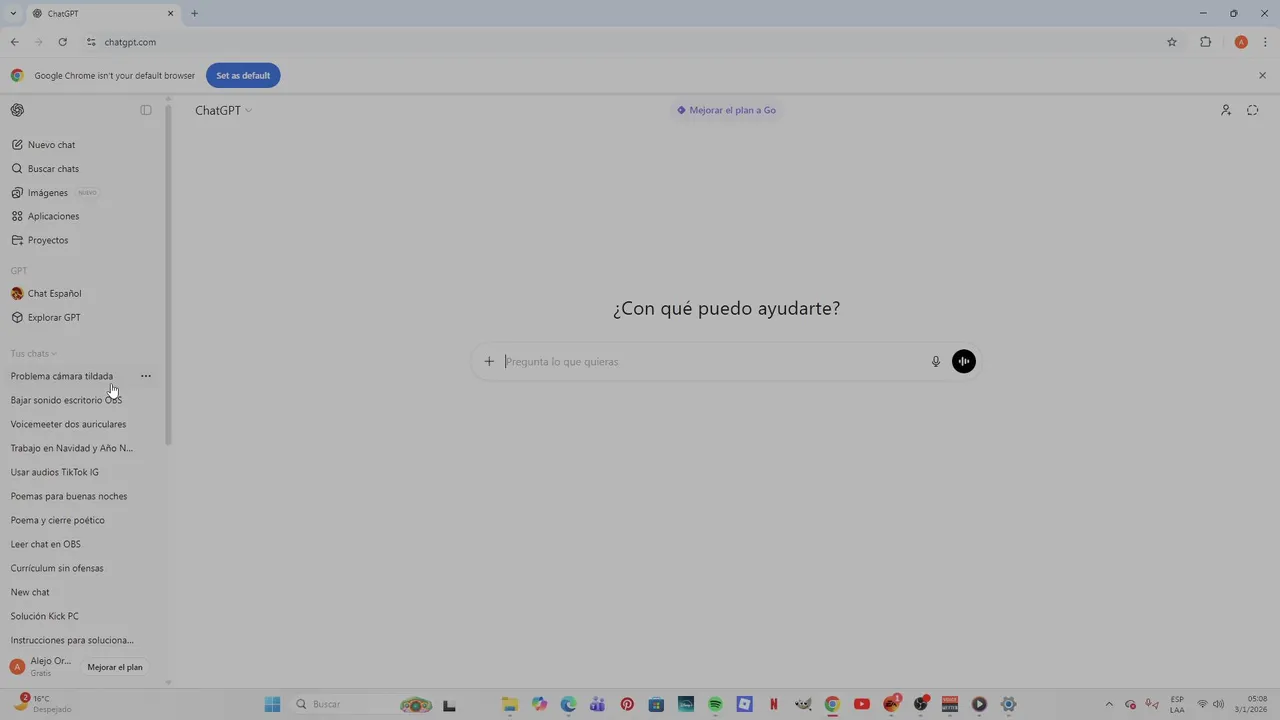Select the ChatGPT browser tab
The height and width of the screenshot is (720, 1280).
[103, 14]
